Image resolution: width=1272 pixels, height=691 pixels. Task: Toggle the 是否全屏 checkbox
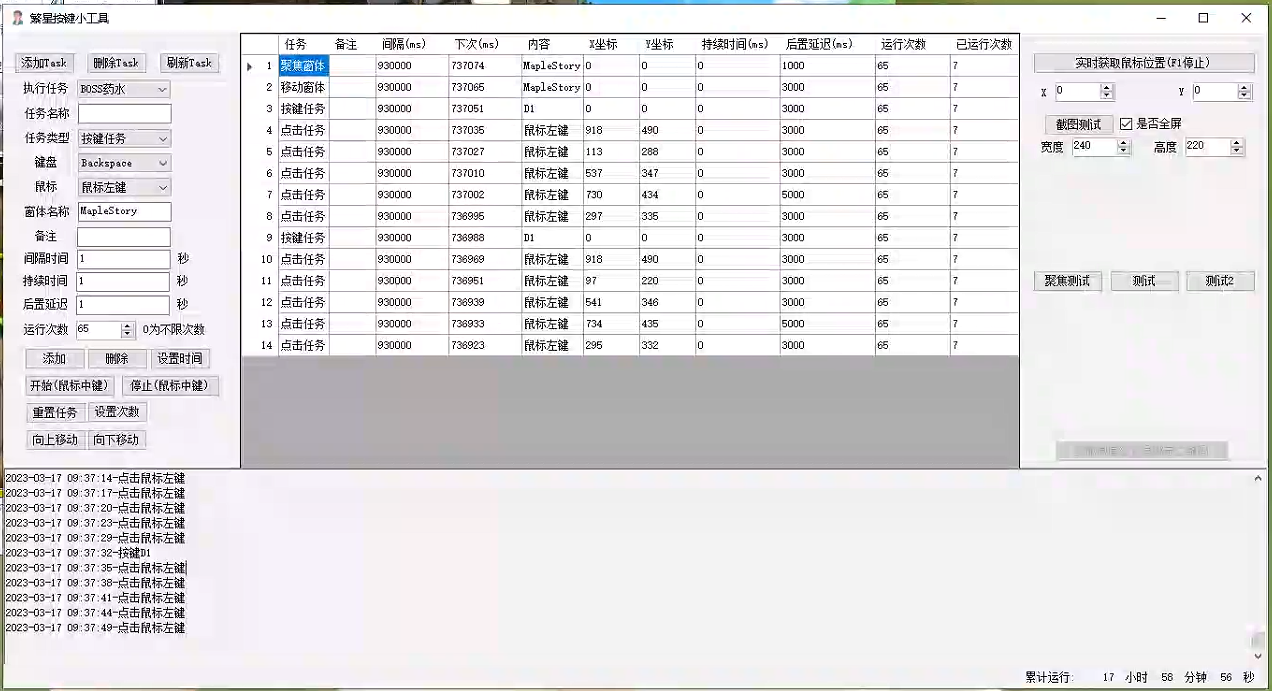point(1126,124)
